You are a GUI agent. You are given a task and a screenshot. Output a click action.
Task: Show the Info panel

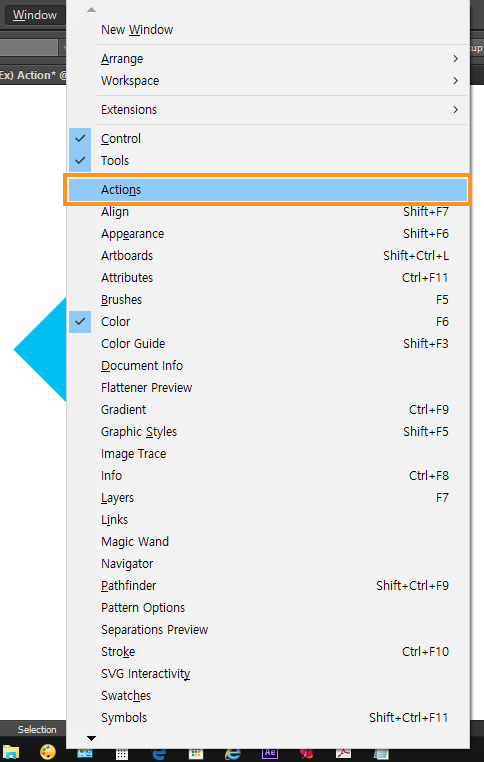(268, 476)
